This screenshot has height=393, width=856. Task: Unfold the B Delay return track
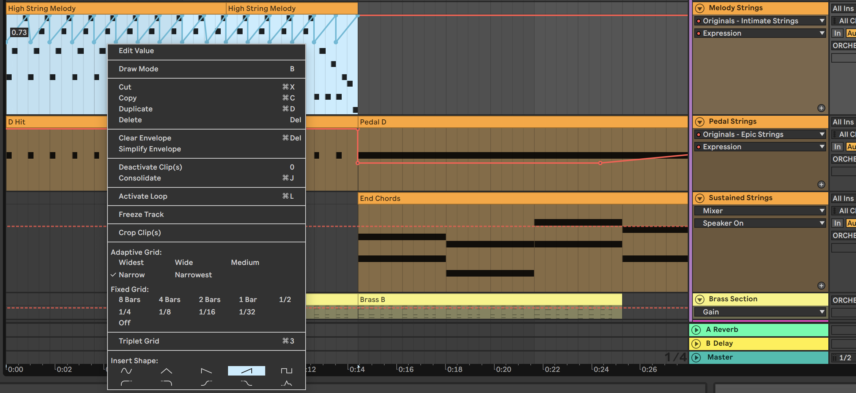(x=696, y=343)
